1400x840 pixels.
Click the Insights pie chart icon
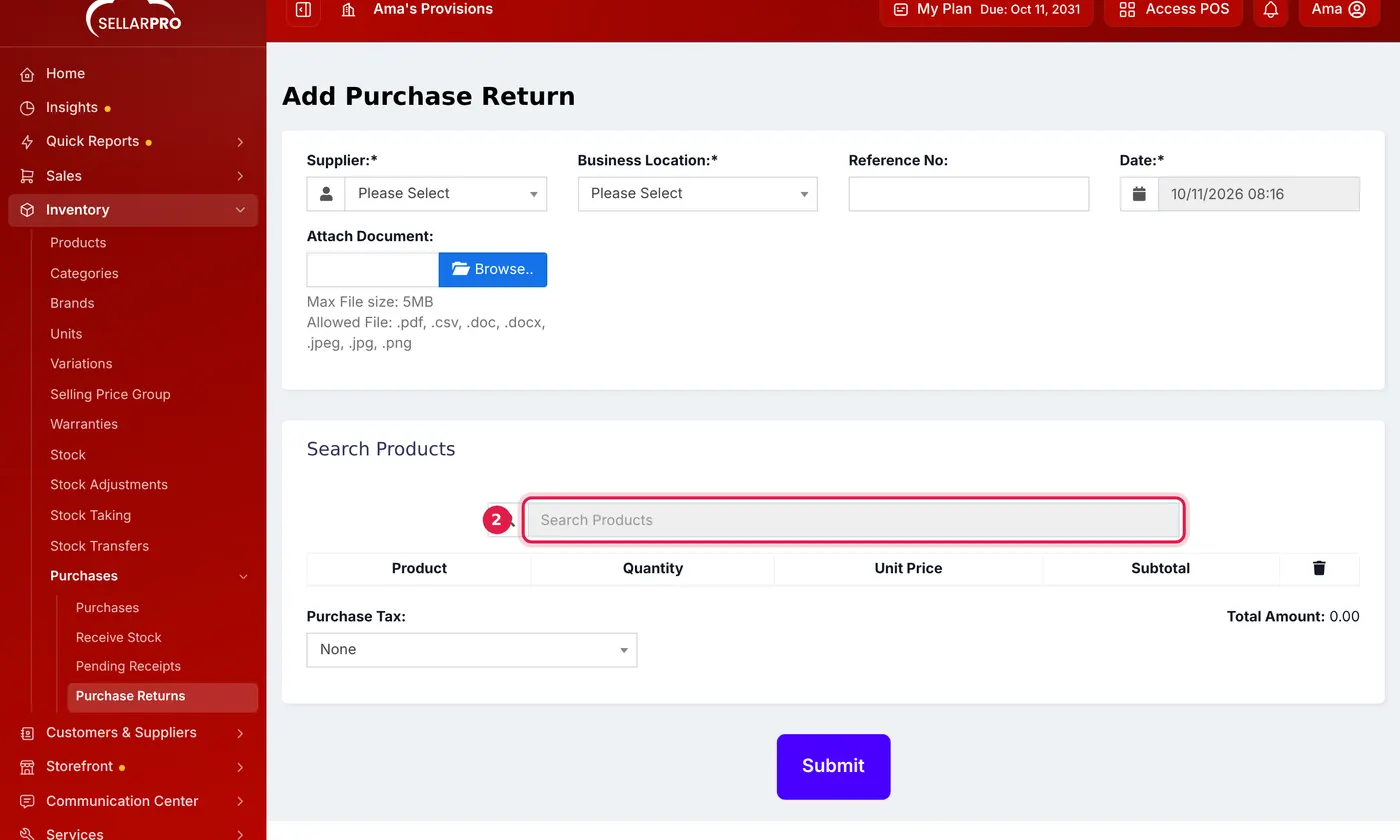27,108
